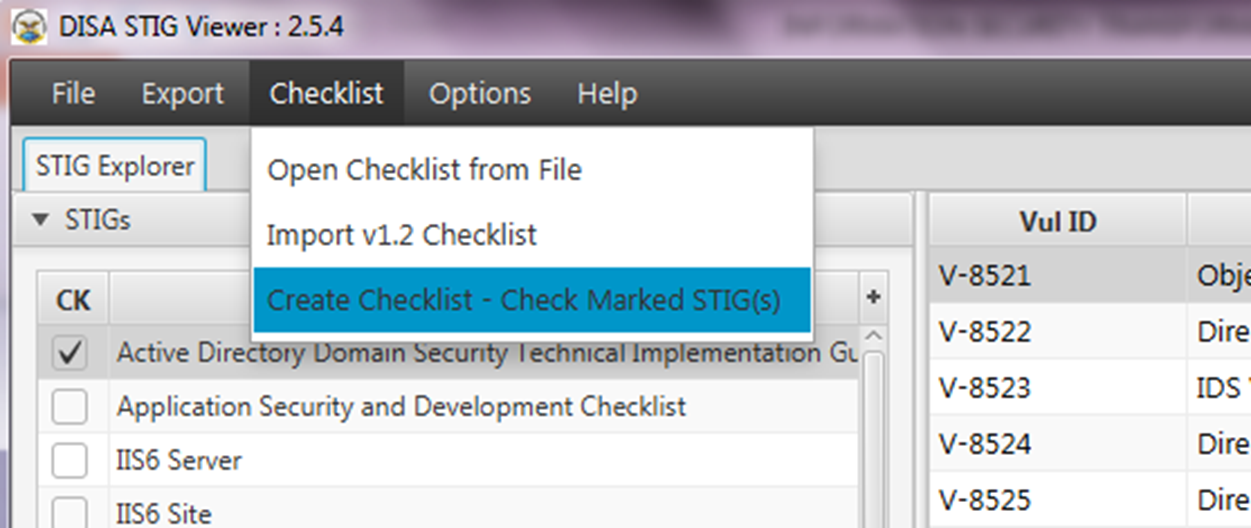
Task: Sort by the CK column header
Action: 73,299
